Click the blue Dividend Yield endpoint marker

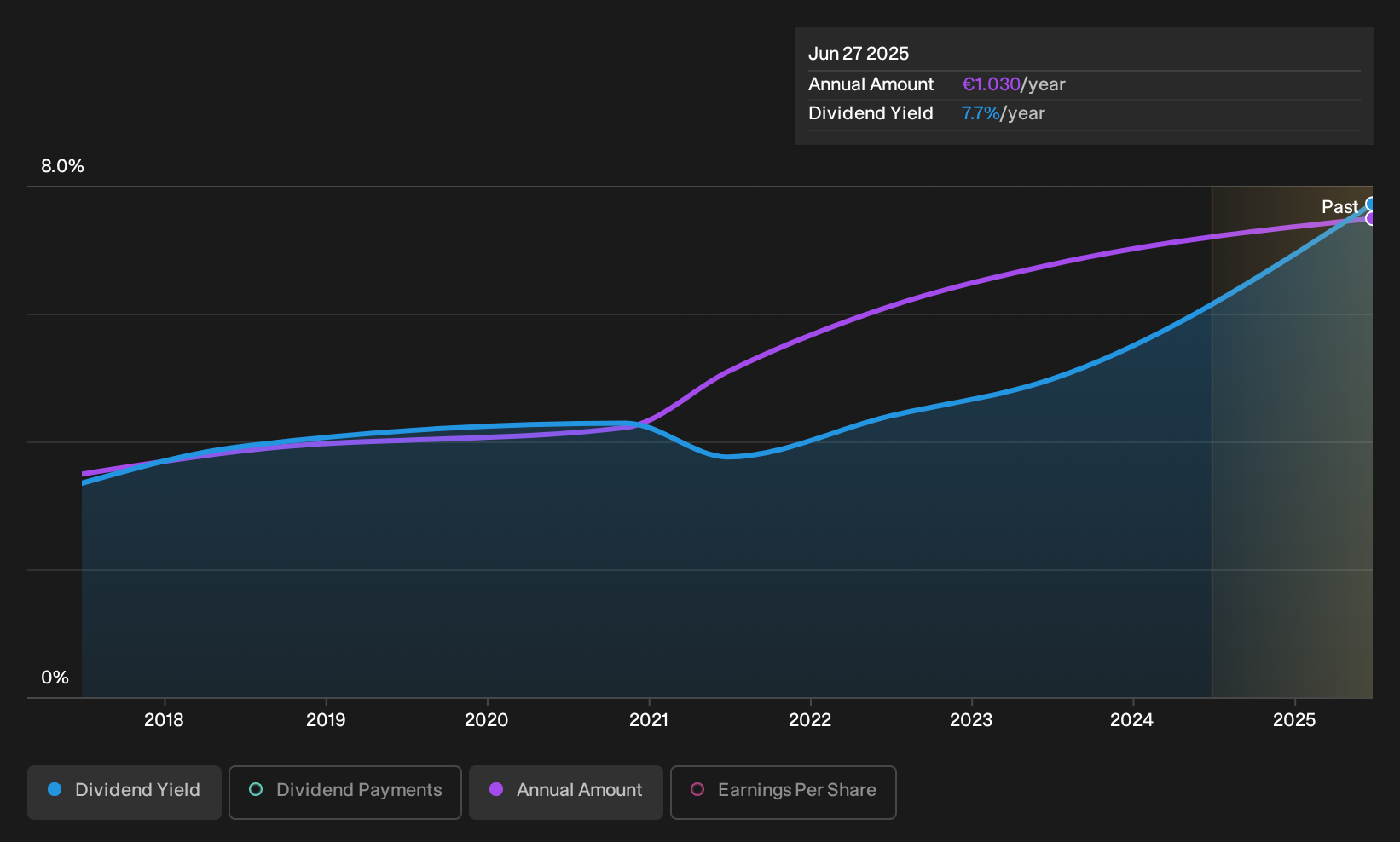(x=1371, y=204)
